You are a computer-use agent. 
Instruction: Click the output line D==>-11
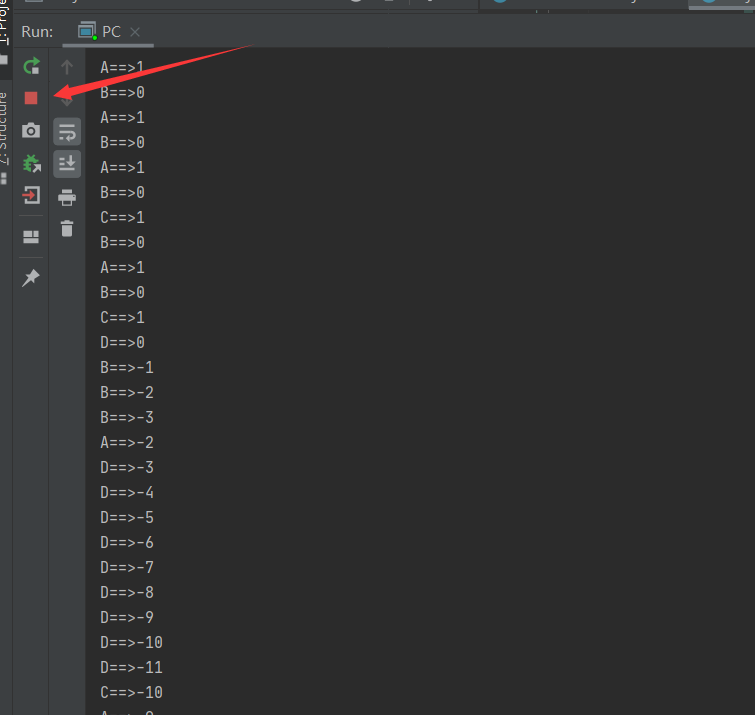pyautogui.click(x=131, y=667)
